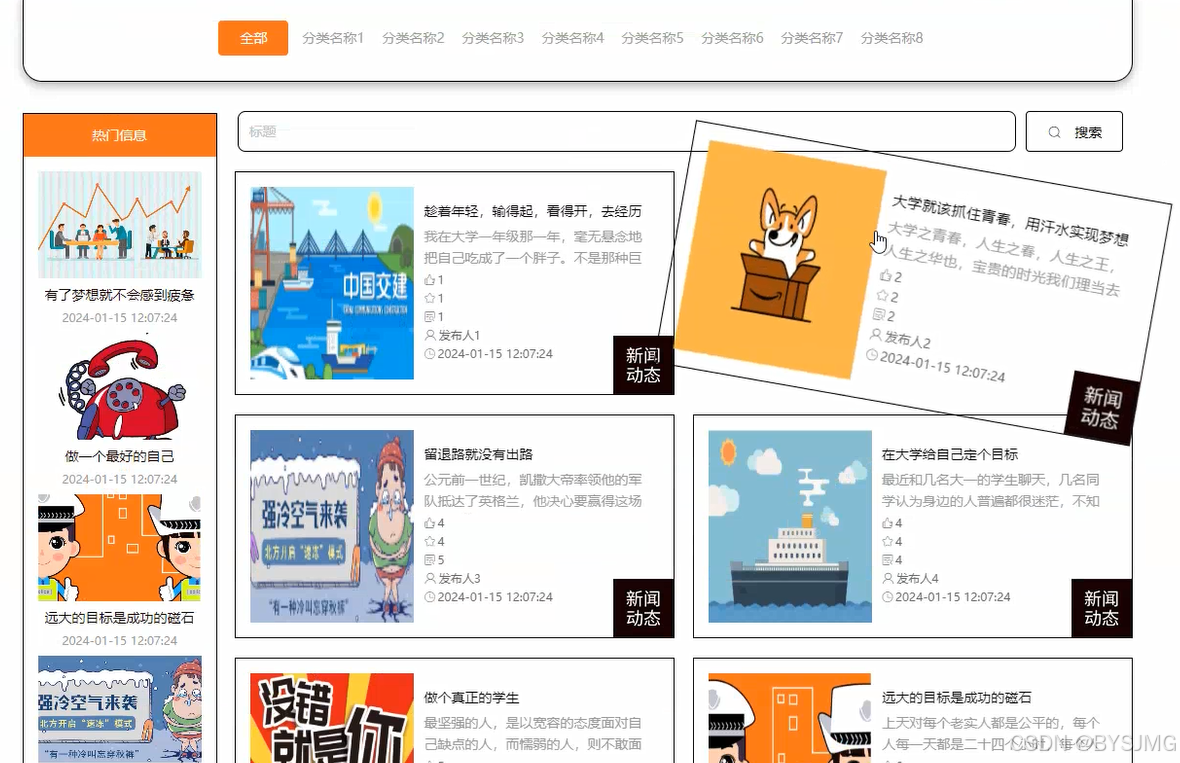Open 中国交建 article image
The width and height of the screenshot is (1180, 763).
[332, 283]
